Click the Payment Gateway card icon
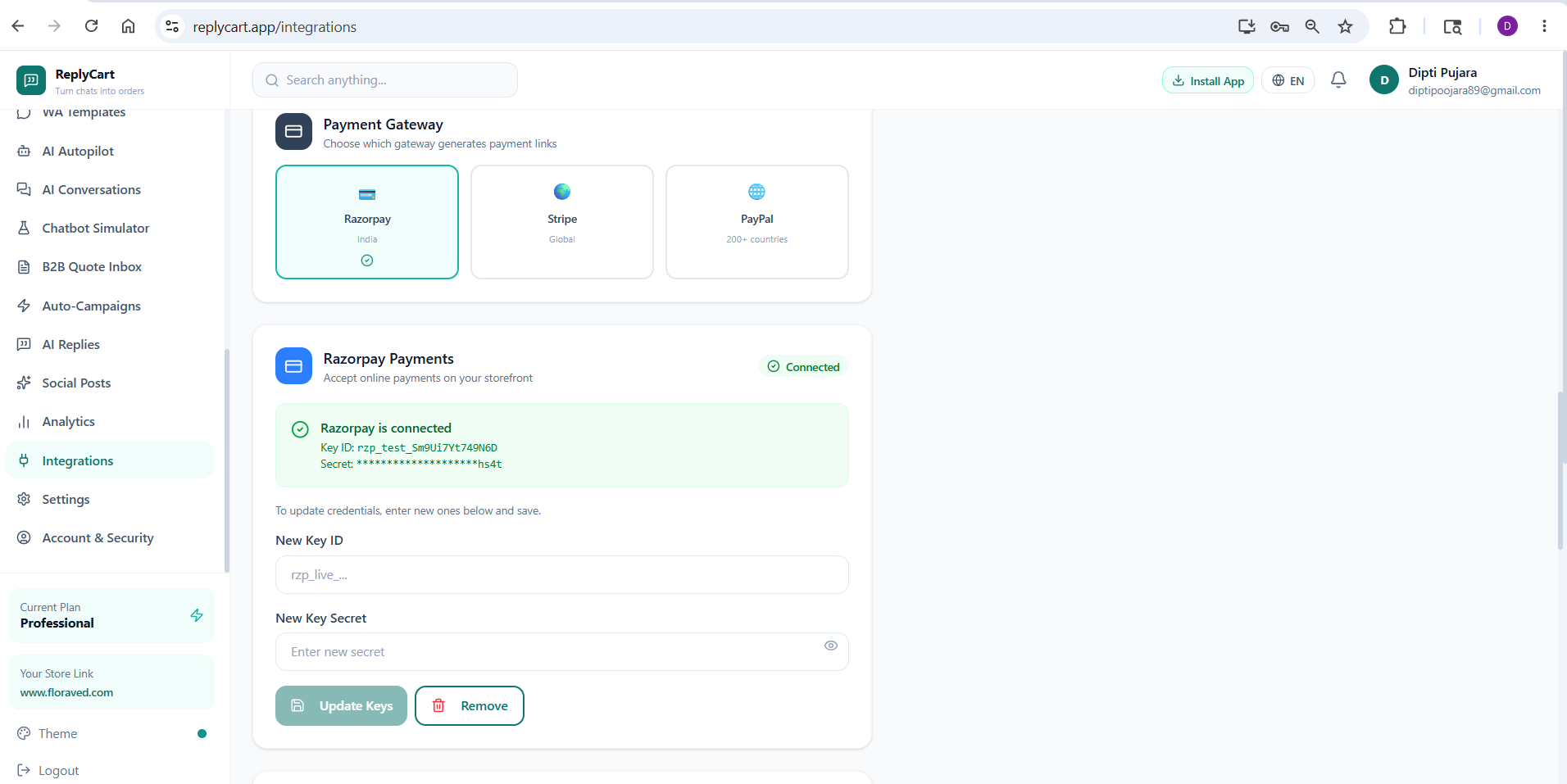The width and height of the screenshot is (1567, 784). [x=293, y=131]
